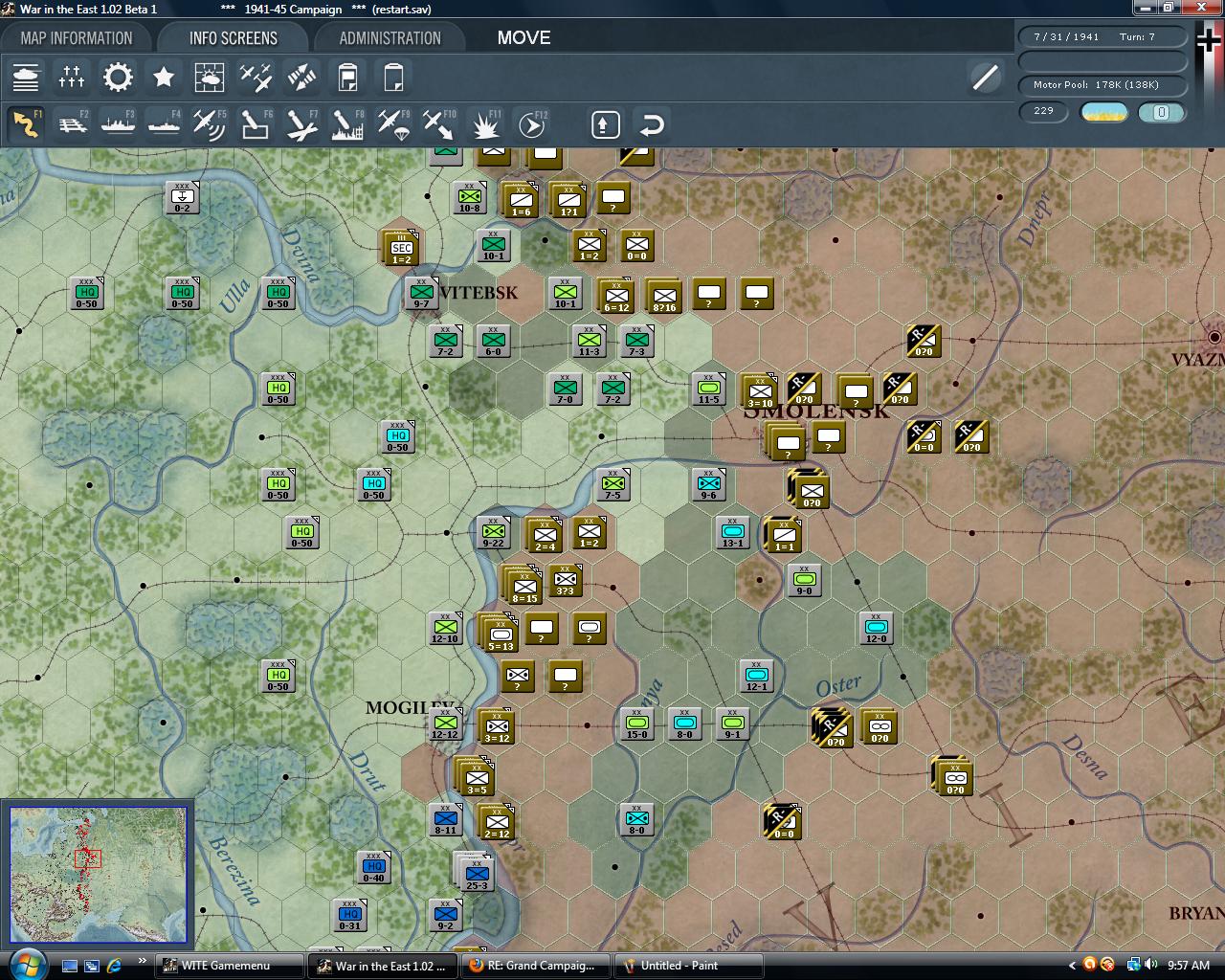
Task: Select F1 move mode
Action: click(26, 124)
